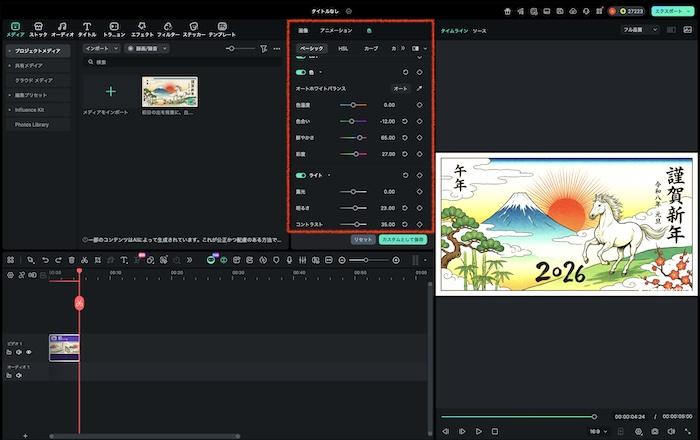Select the ベーシック (Basic) color tab
Screen dimensions: 700x440
click(312, 48)
